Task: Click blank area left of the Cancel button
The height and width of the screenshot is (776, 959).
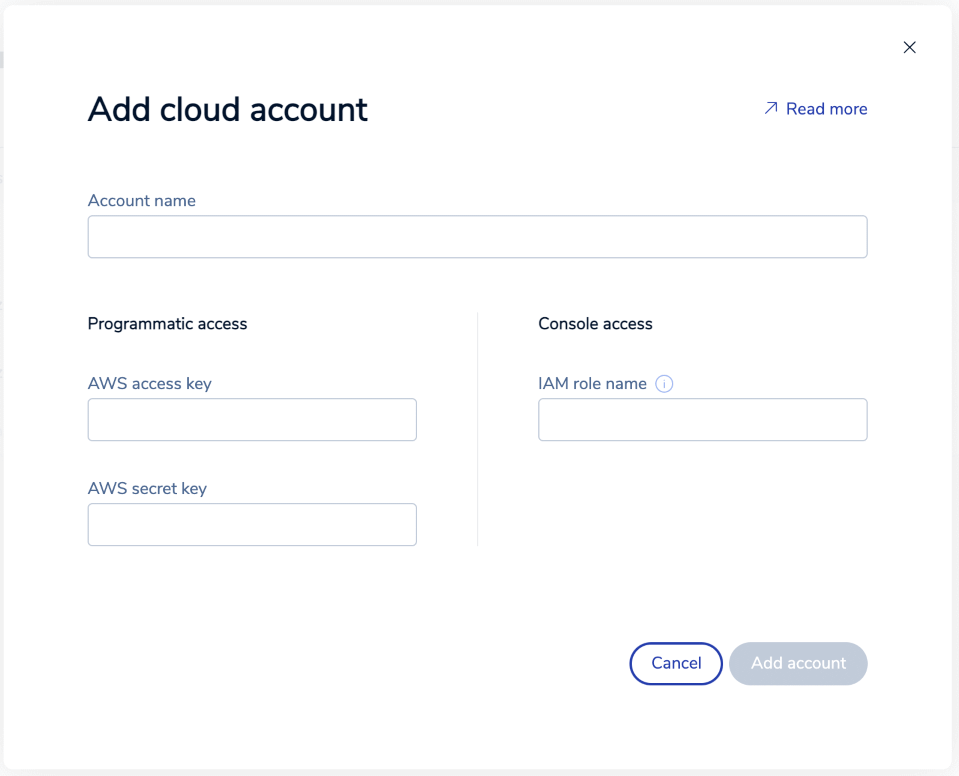Action: tap(400, 663)
